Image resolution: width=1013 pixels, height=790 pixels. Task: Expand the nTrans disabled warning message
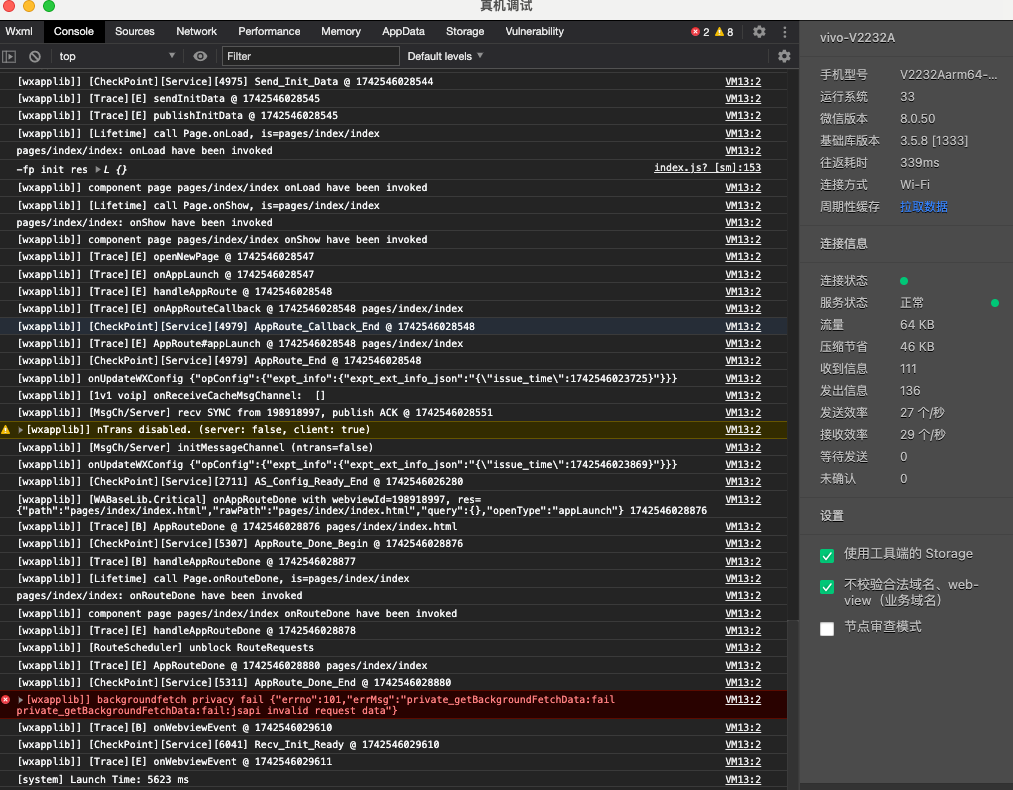pos(21,430)
